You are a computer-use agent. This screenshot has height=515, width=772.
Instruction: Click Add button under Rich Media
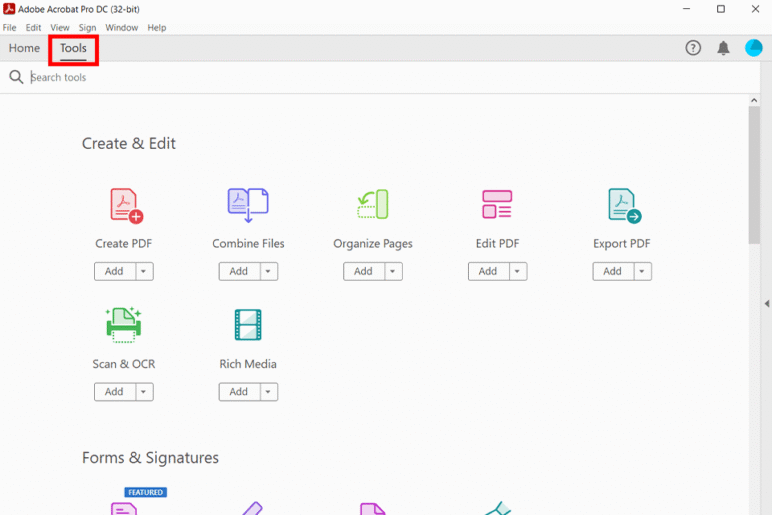point(239,392)
